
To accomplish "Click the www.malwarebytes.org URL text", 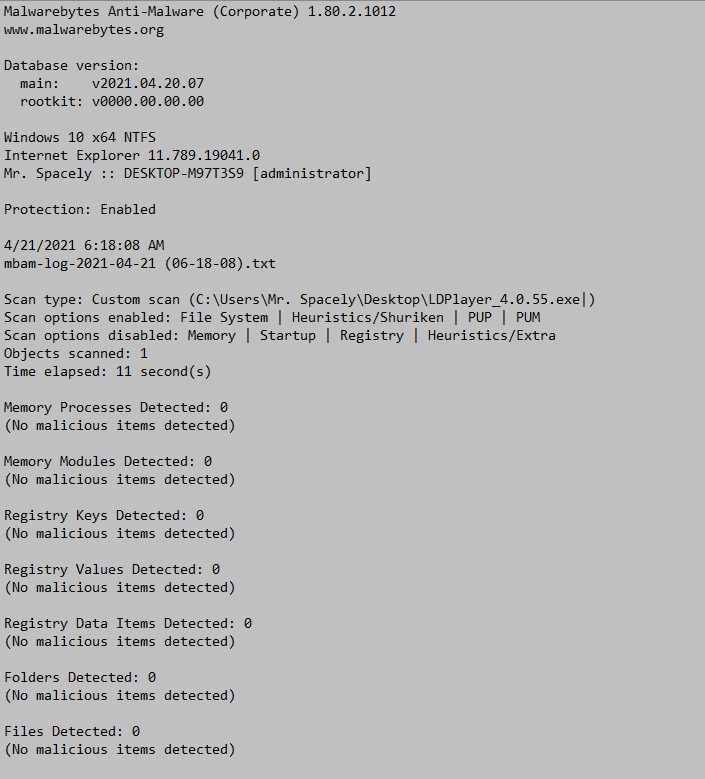I will (x=84, y=30).
